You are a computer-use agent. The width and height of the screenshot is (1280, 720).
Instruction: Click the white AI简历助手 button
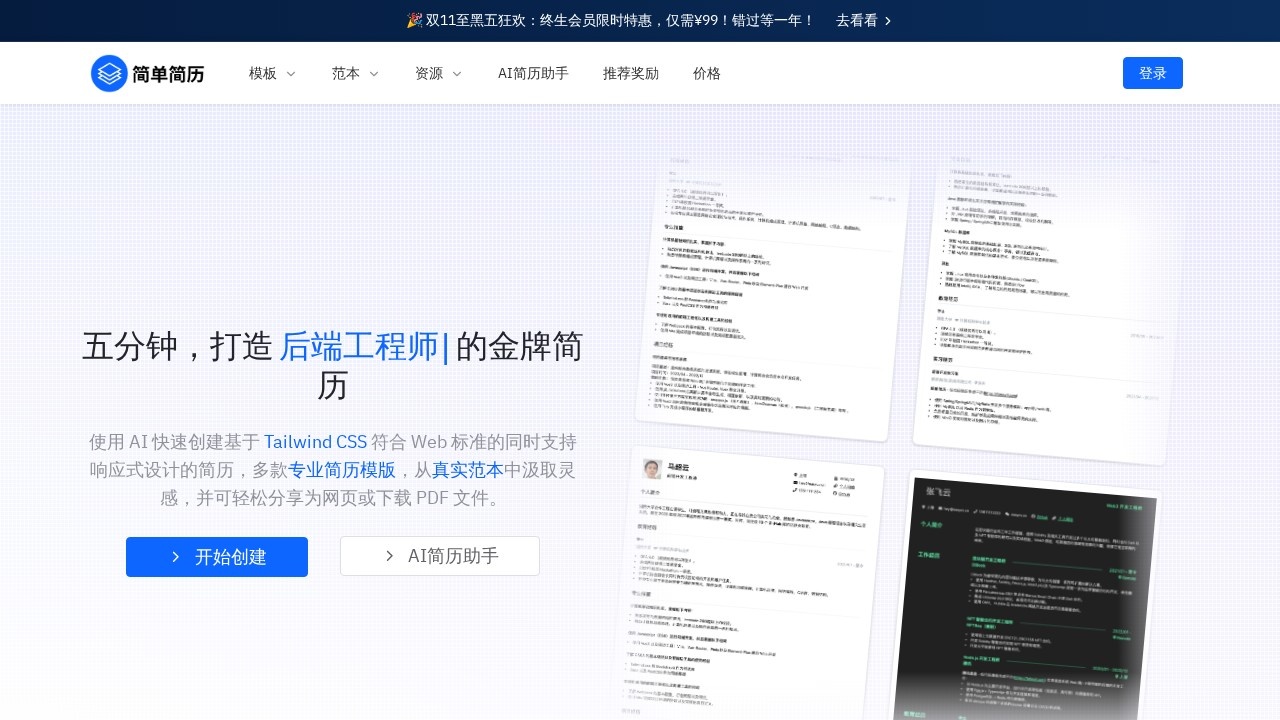click(x=440, y=556)
